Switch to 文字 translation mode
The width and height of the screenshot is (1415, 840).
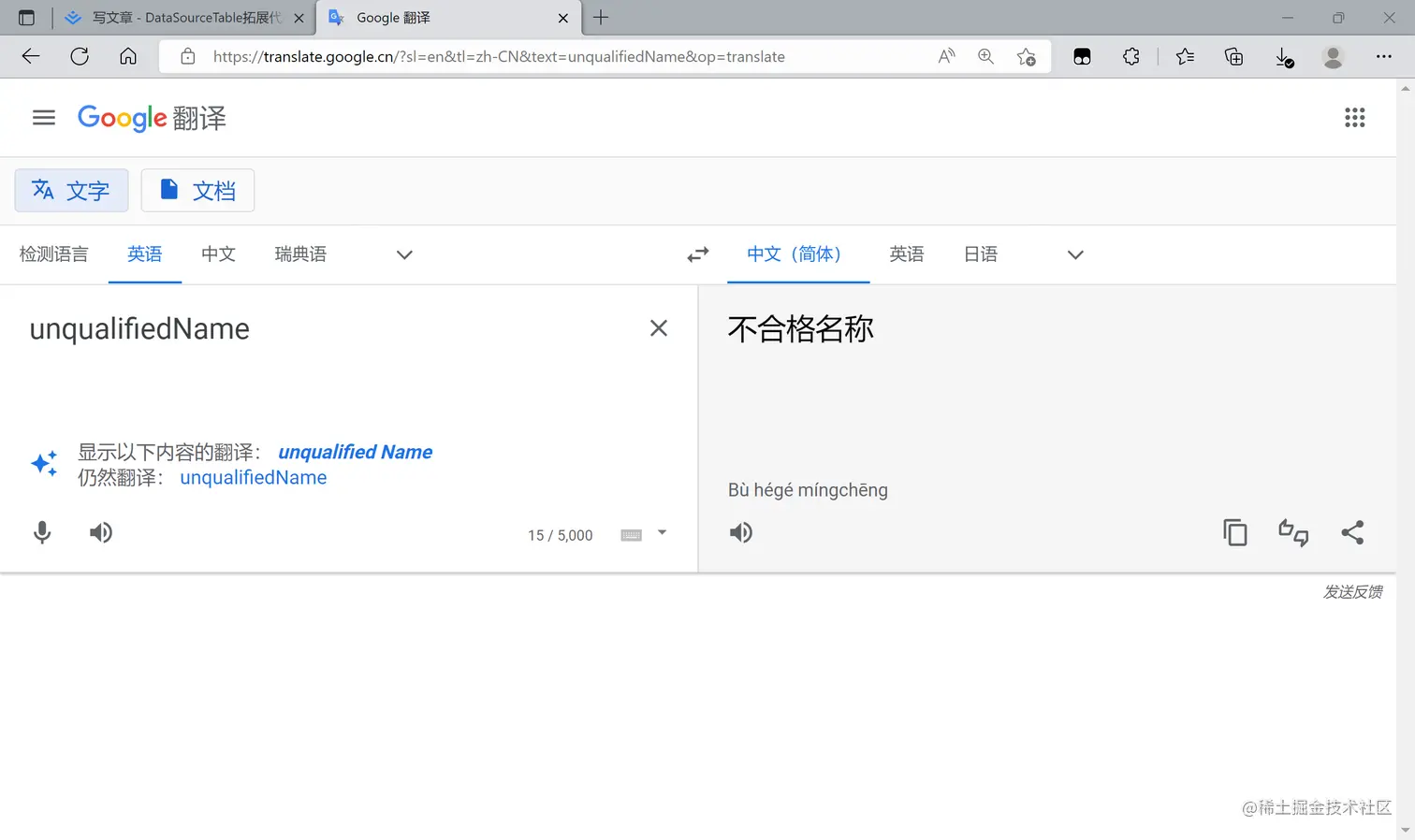tap(71, 191)
